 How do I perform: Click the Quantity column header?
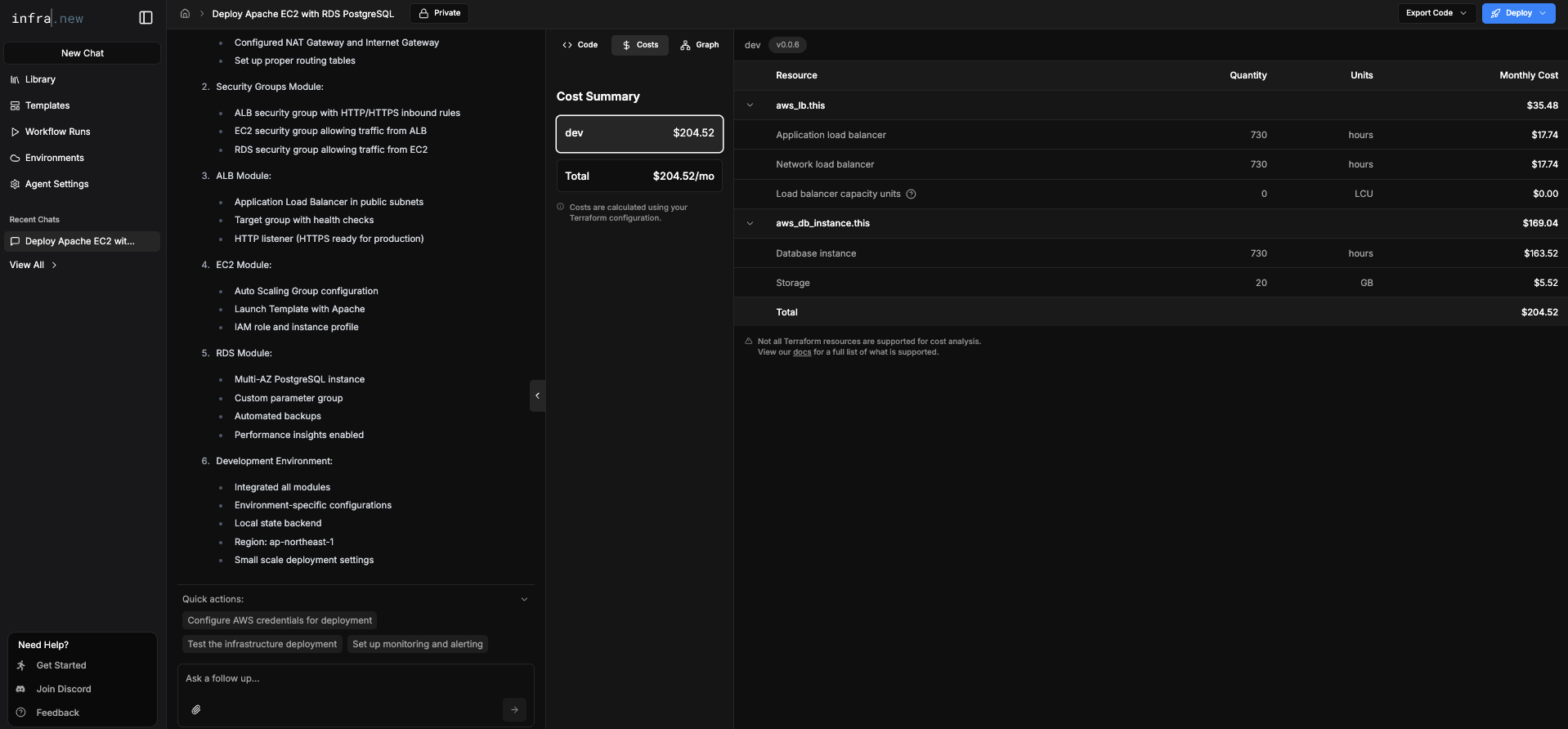(1248, 75)
